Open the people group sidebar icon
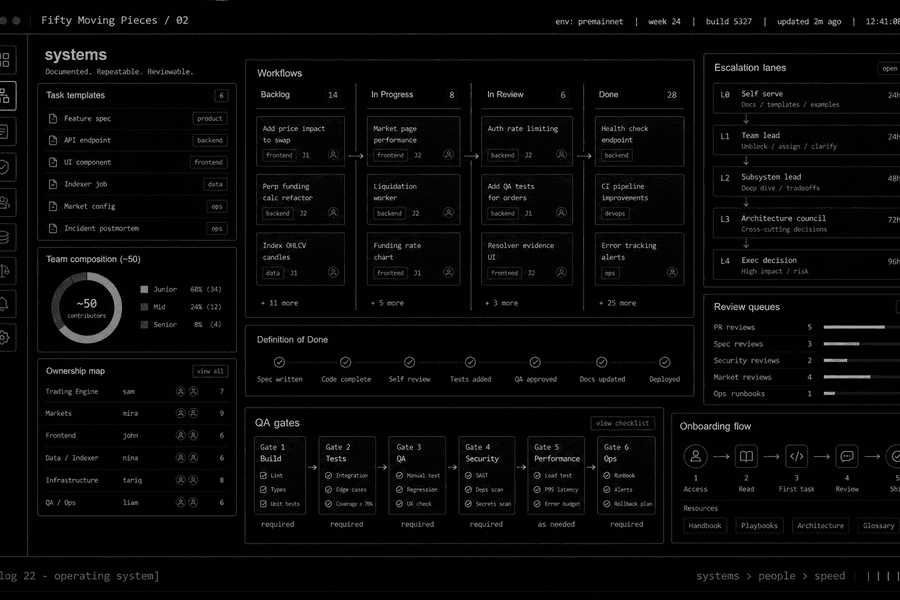 pyautogui.click(x=4, y=202)
